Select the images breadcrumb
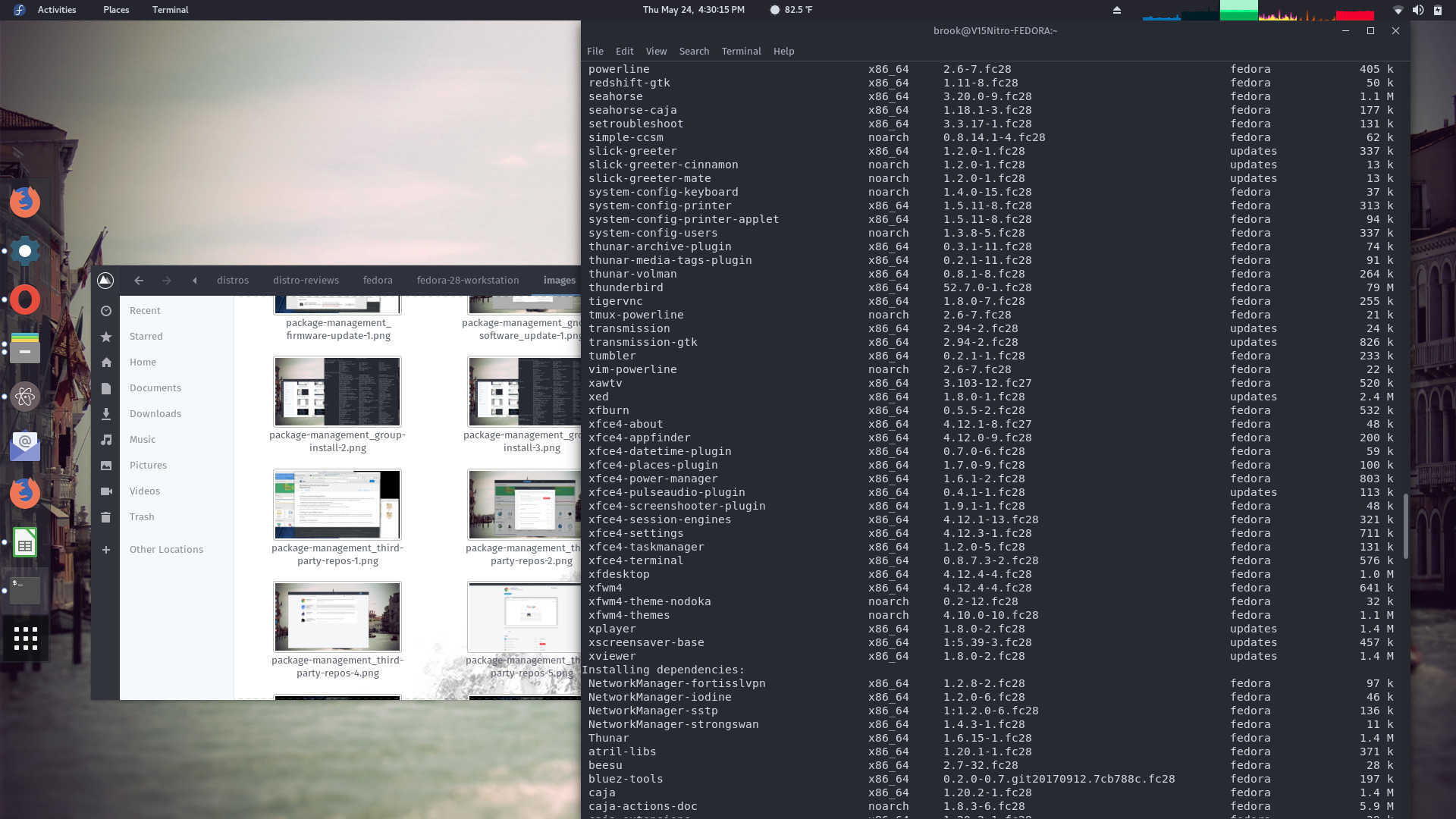The image size is (1456, 819). (x=559, y=280)
